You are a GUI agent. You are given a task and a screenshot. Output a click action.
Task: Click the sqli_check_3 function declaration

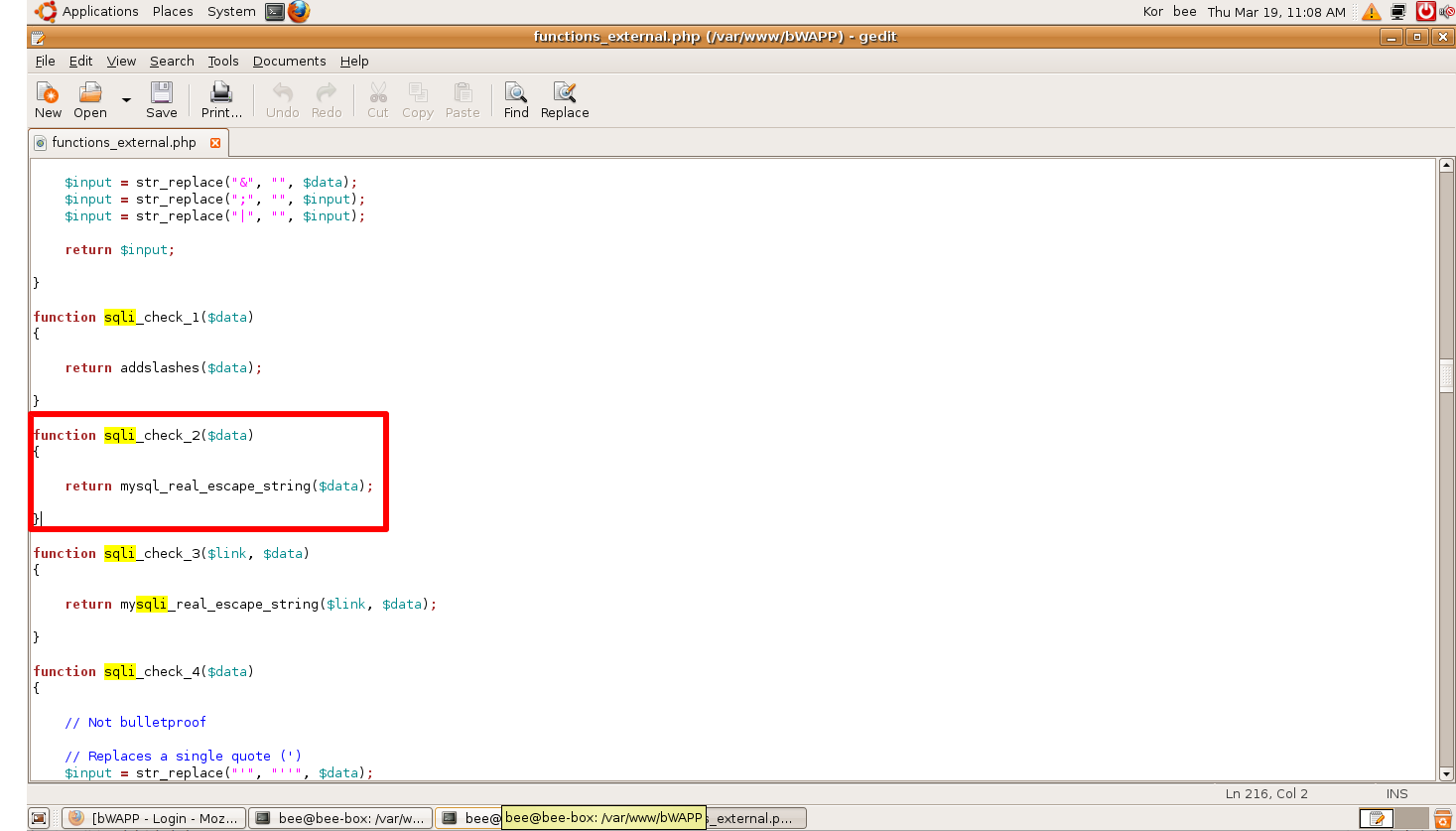172,554
